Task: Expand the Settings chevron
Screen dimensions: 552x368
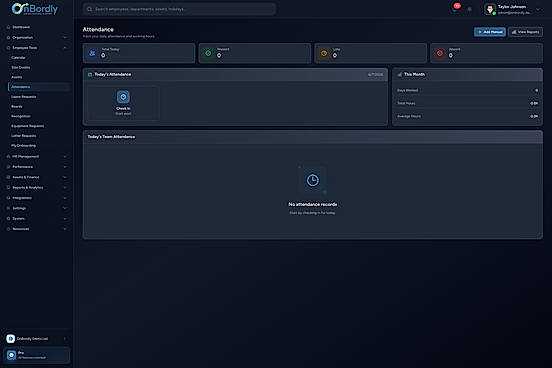Action: 65,208
